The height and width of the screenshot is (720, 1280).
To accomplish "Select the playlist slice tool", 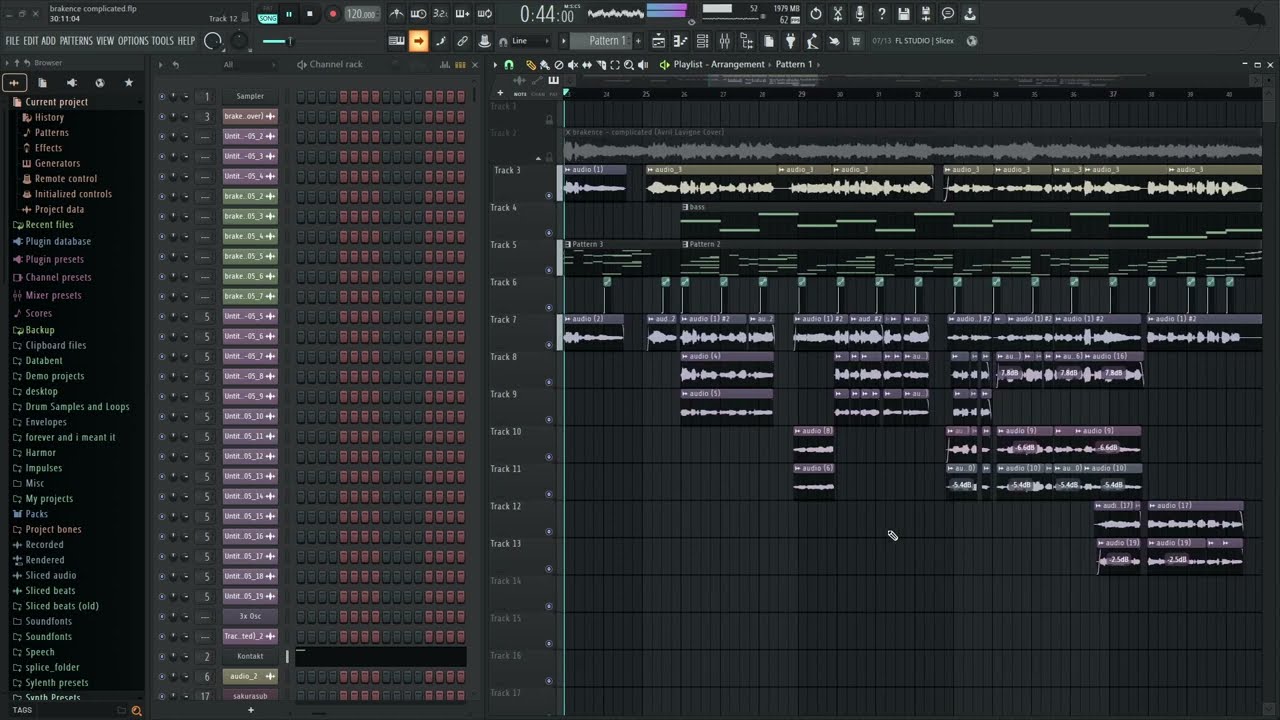I will (601, 65).
